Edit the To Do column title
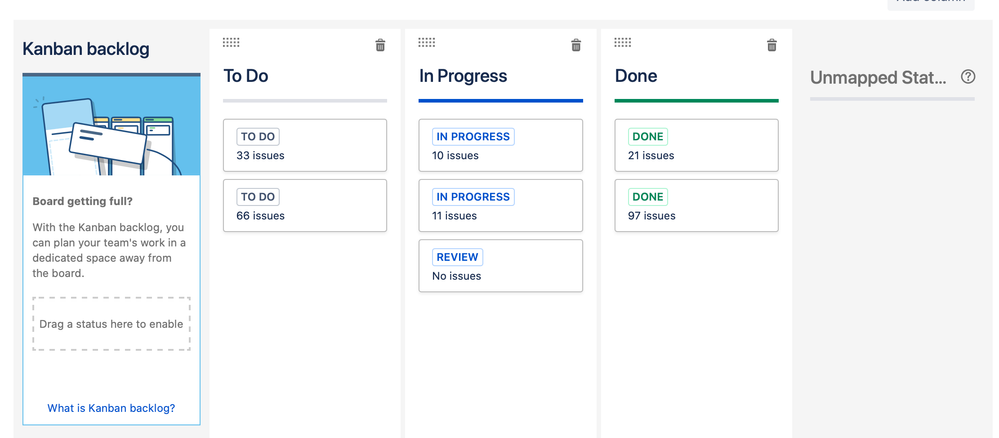The width and height of the screenshot is (999, 438). [x=246, y=76]
